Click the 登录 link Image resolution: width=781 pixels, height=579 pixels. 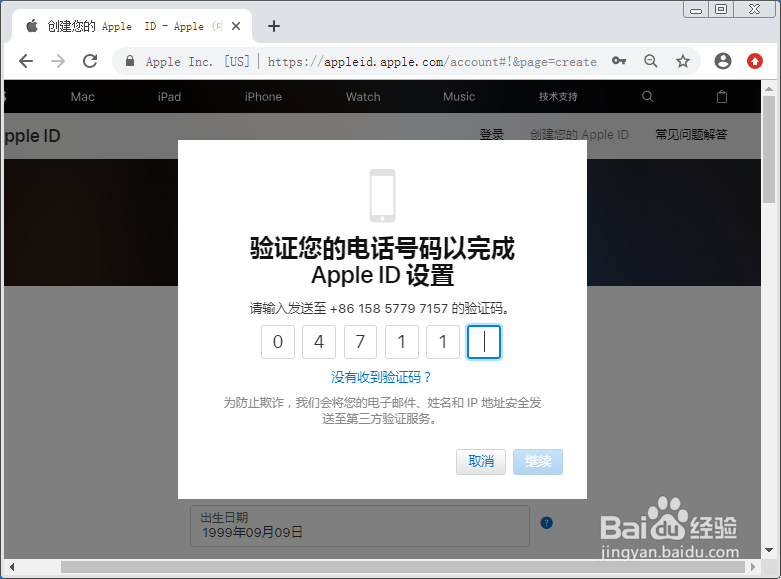pos(492,135)
